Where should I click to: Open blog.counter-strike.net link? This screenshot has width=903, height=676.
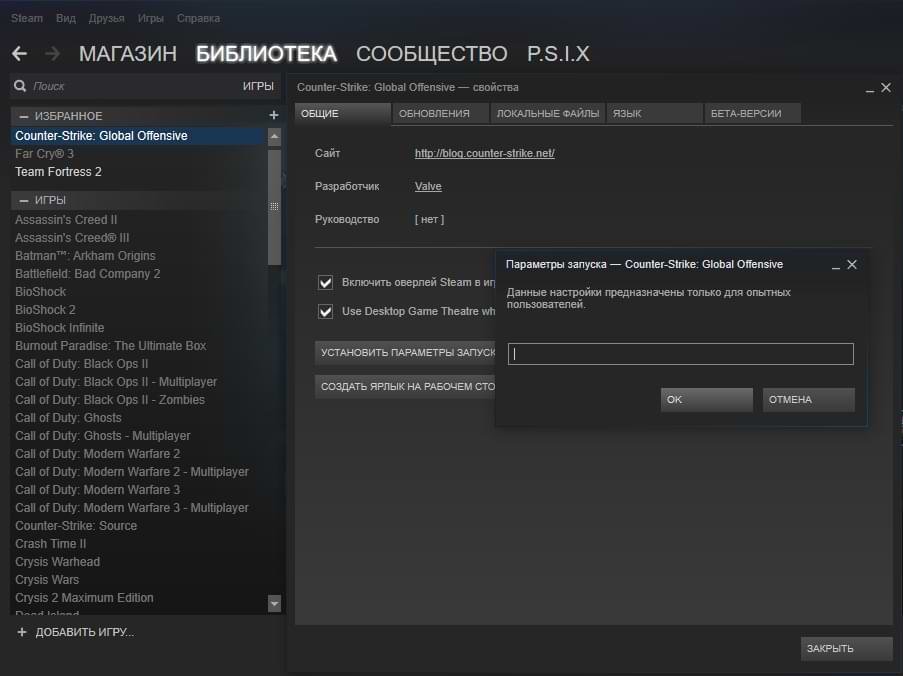point(484,153)
